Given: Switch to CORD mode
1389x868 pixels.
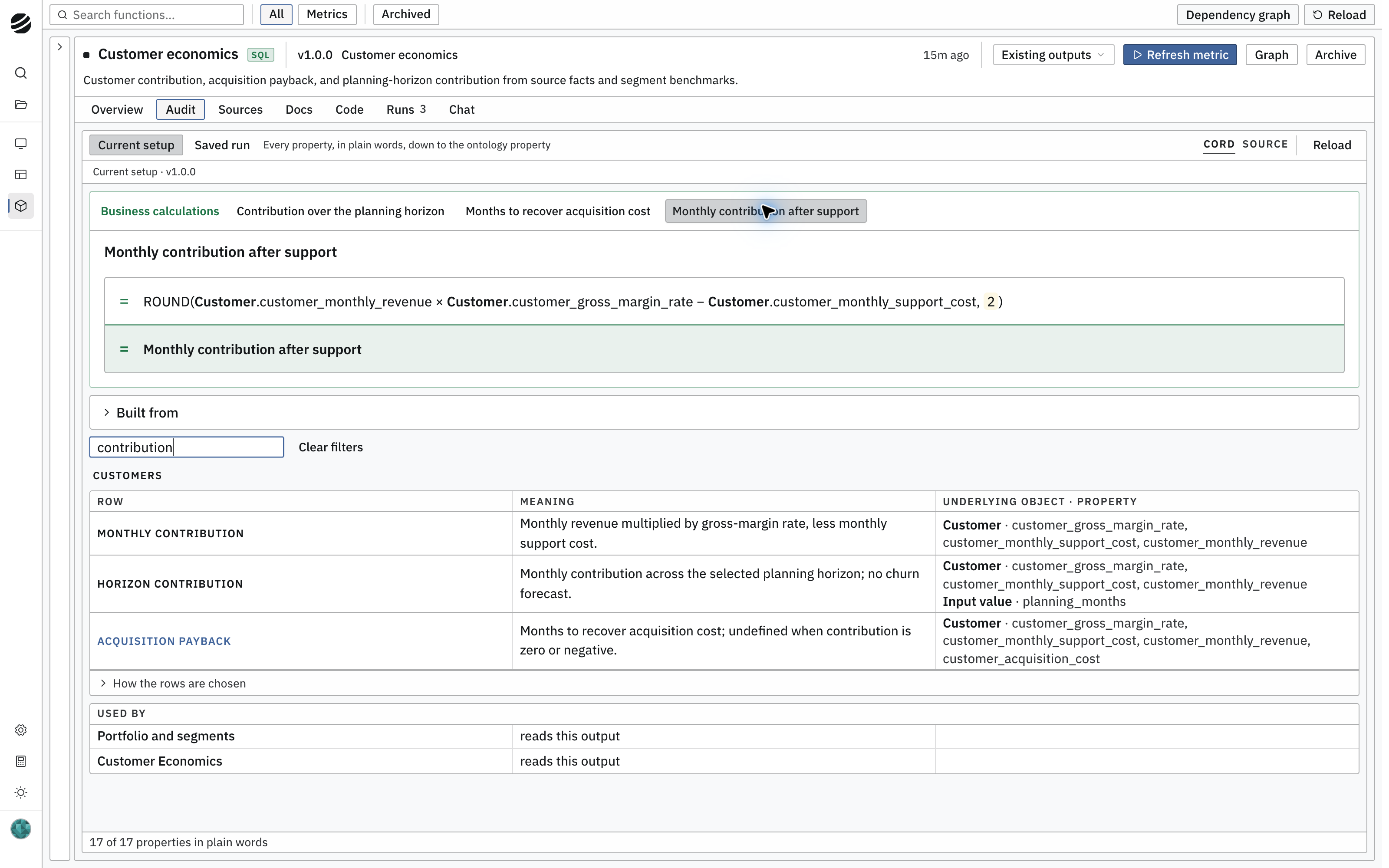Looking at the screenshot, I should pyautogui.click(x=1219, y=145).
